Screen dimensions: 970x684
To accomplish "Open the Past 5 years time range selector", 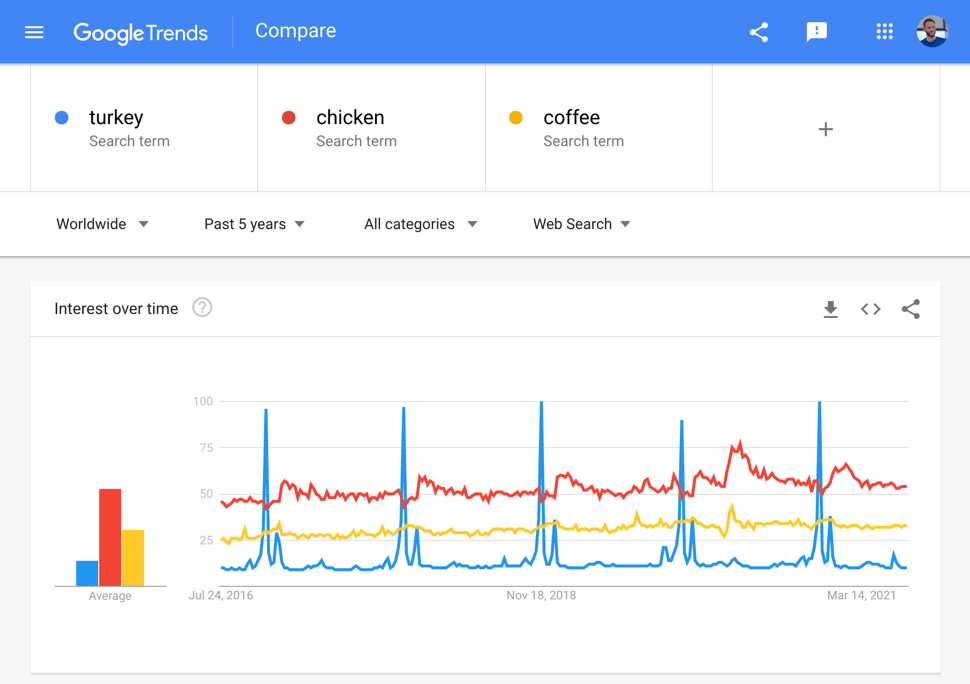I will (x=252, y=224).
